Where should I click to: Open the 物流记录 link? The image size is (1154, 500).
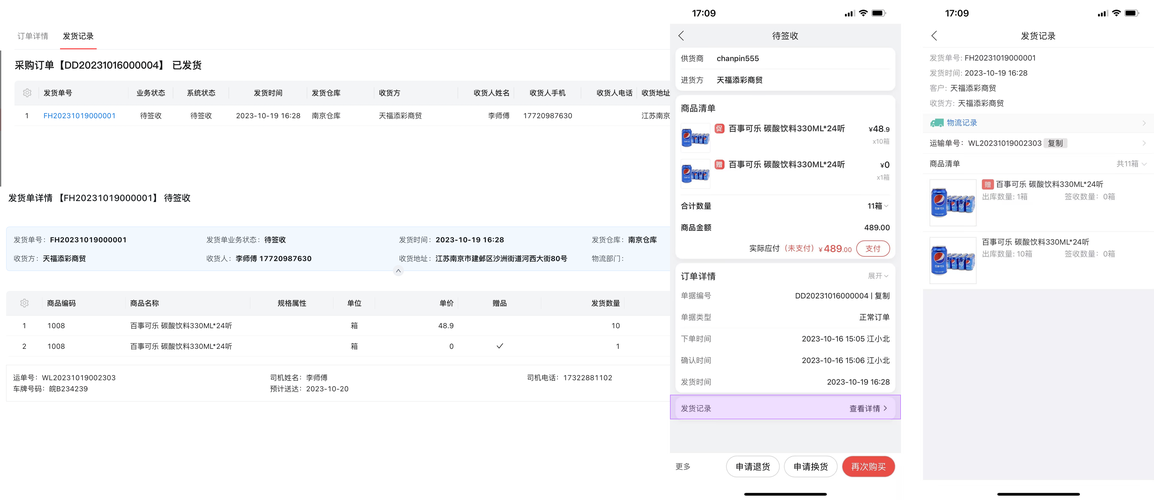[x=963, y=123]
